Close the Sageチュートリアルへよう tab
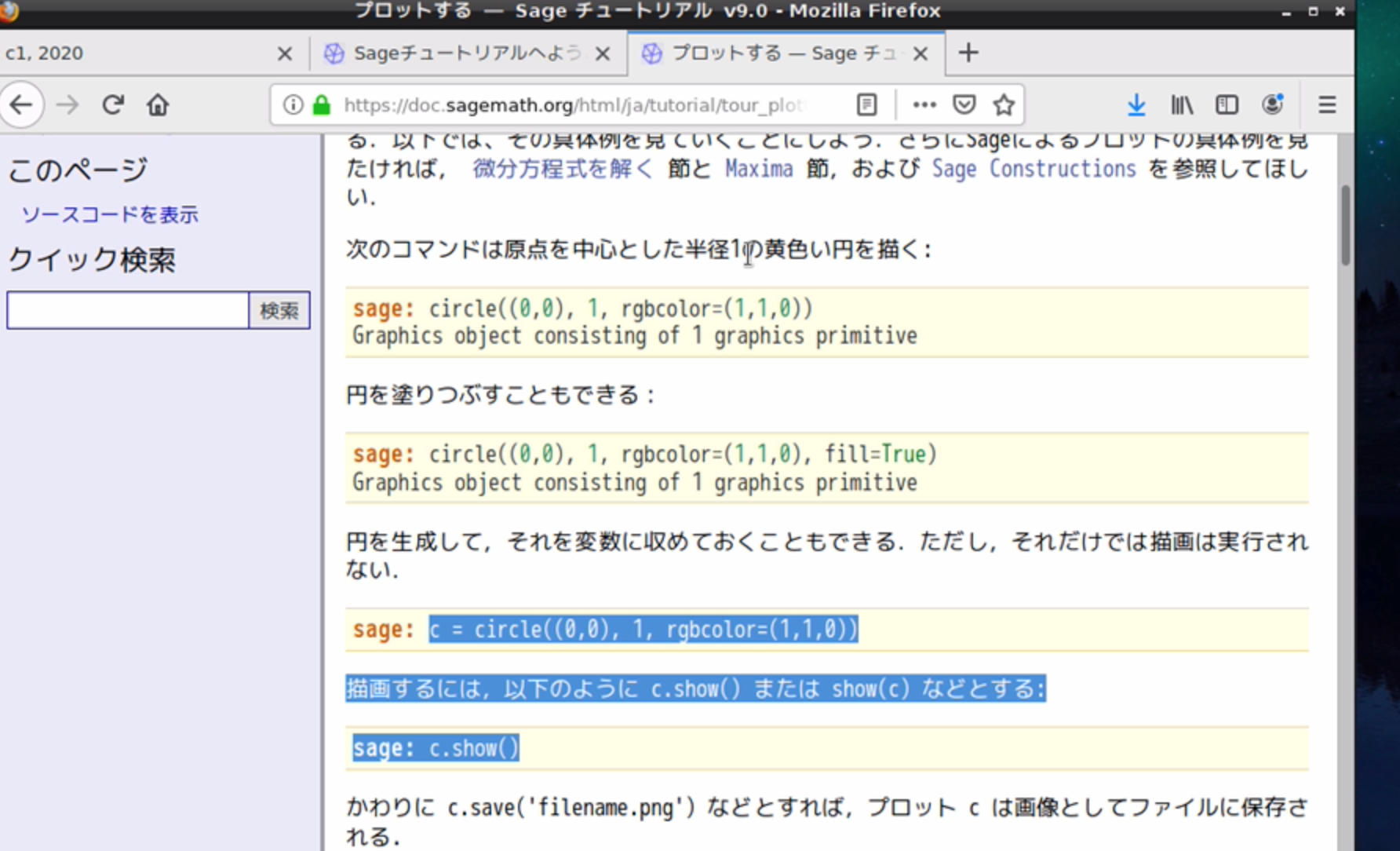This screenshot has height=851, width=1400. 603,53
